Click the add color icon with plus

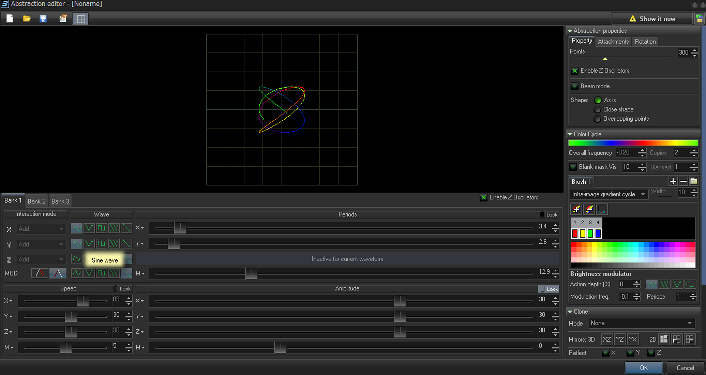[576, 209]
